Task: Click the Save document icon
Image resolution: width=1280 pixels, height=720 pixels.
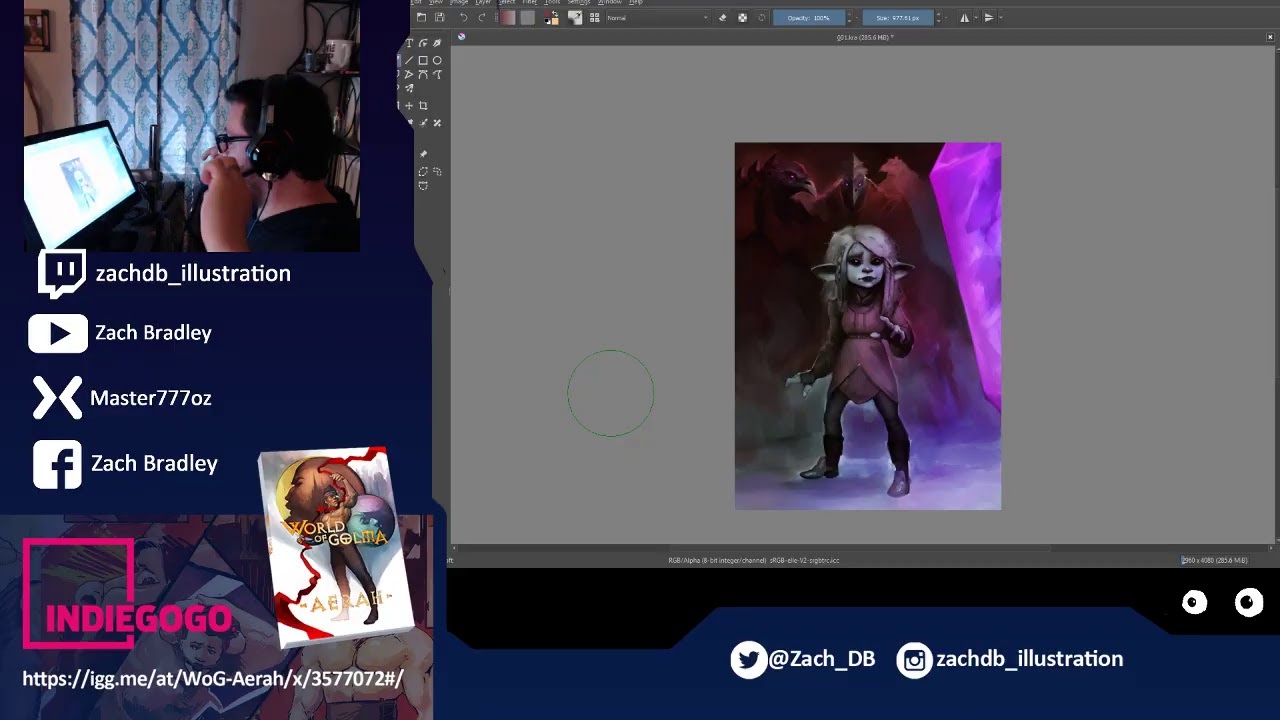Action: pyautogui.click(x=439, y=18)
